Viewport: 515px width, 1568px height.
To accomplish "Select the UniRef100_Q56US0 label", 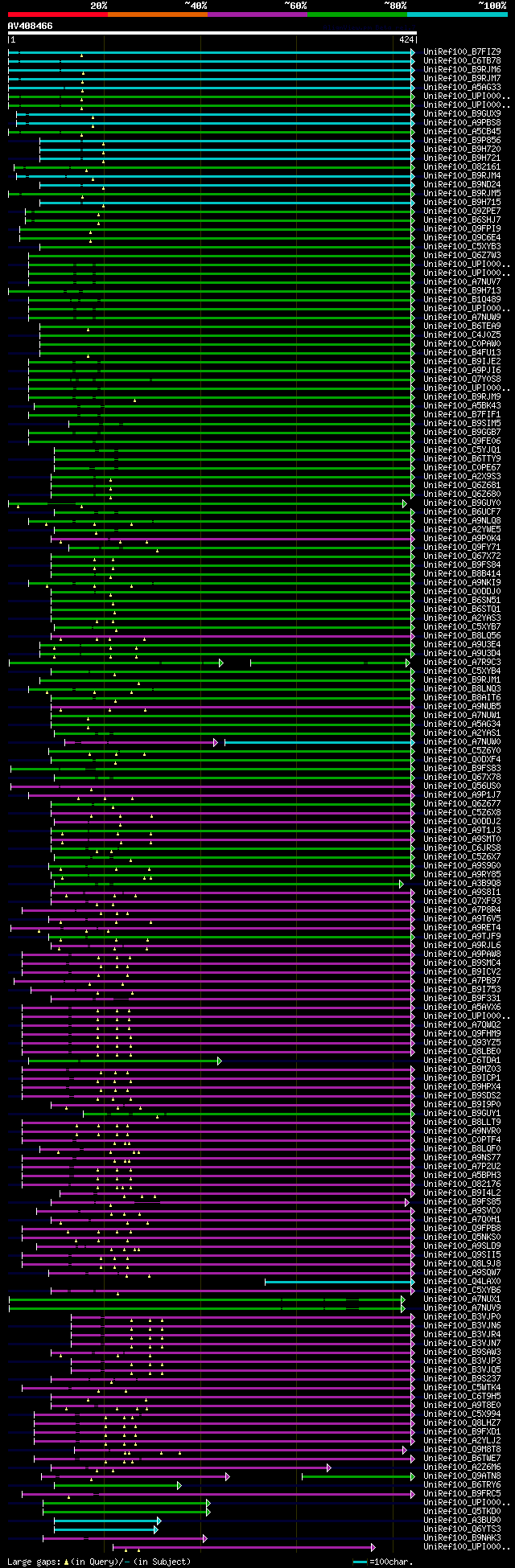I will point(462,786).
